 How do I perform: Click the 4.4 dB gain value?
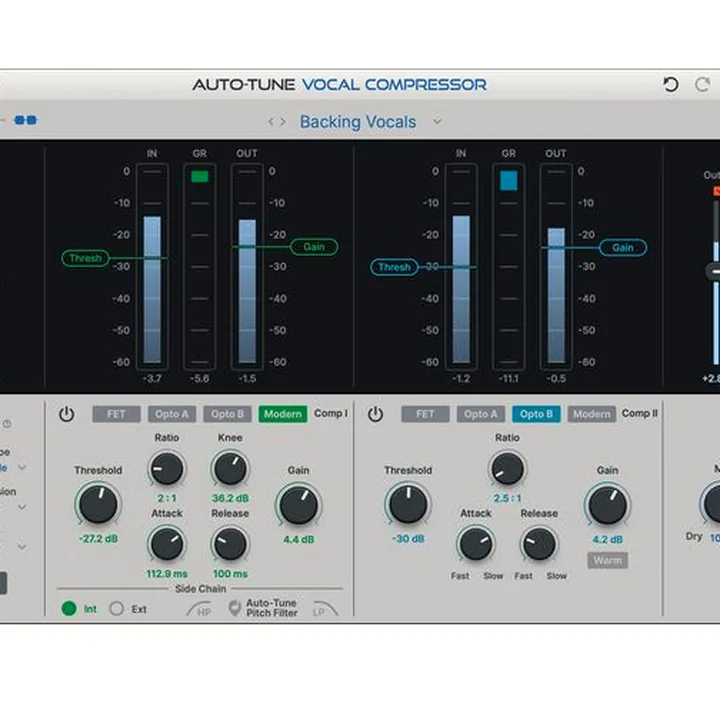pyautogui.click(x=299, y=540)
